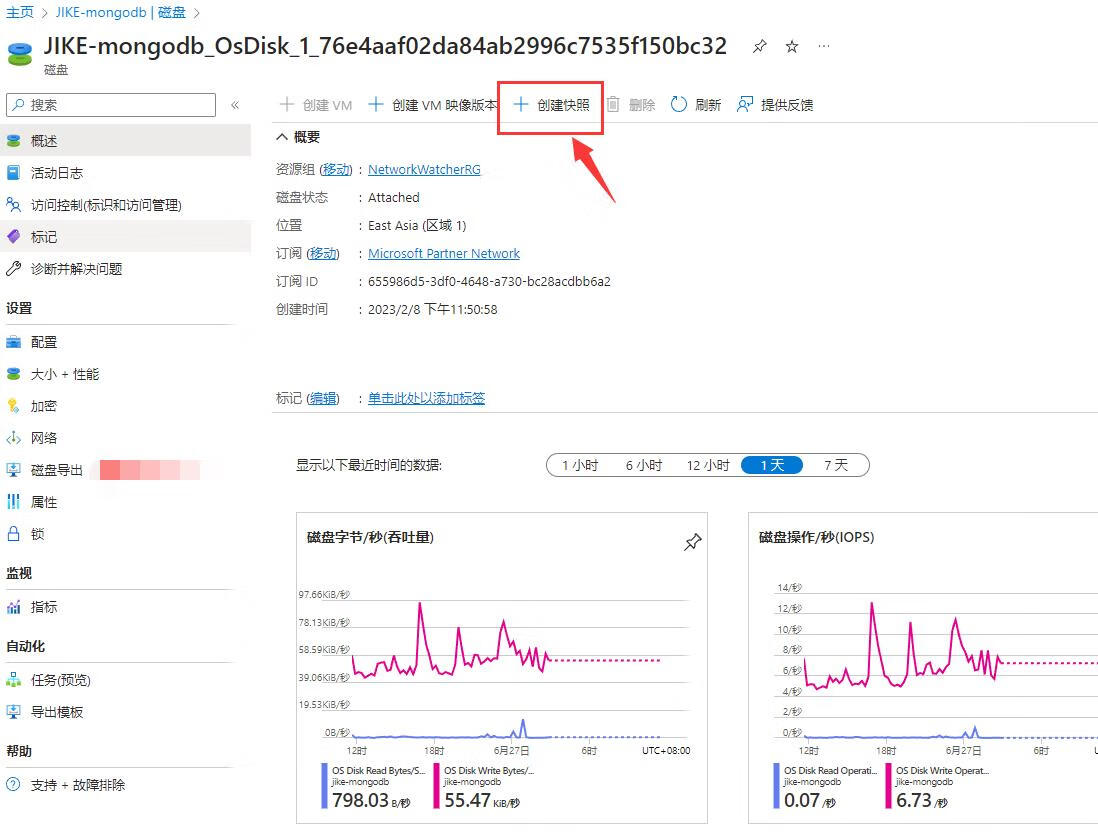Image resolution: width=1098 pixels, height=837 pixels.
Task: Open the 指标 metrics page
Action: pos(125,607)
